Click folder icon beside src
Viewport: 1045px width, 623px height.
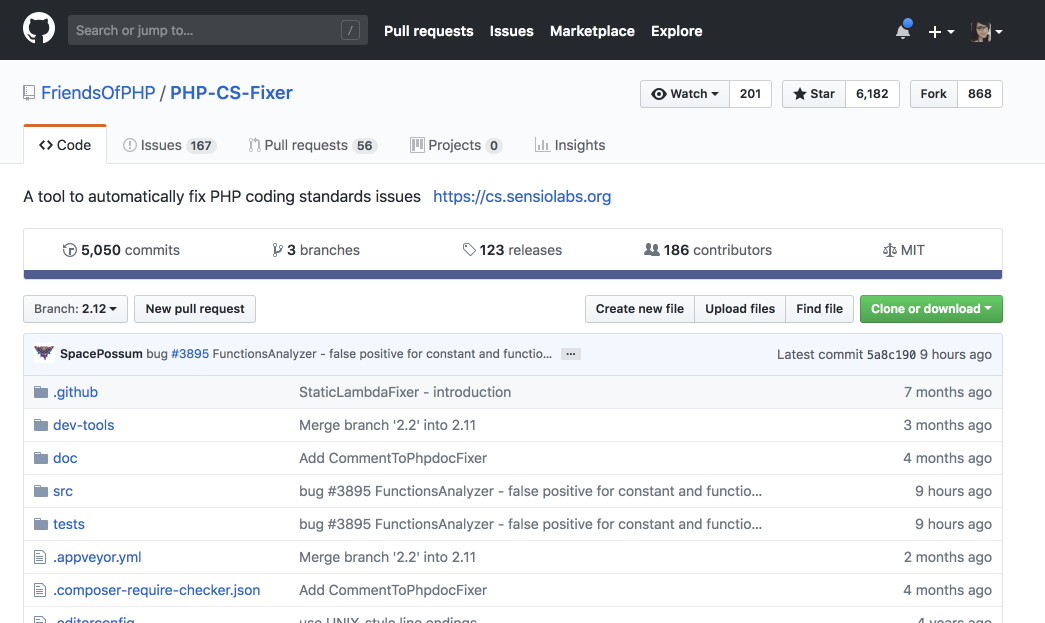click(x=41, y=491)
